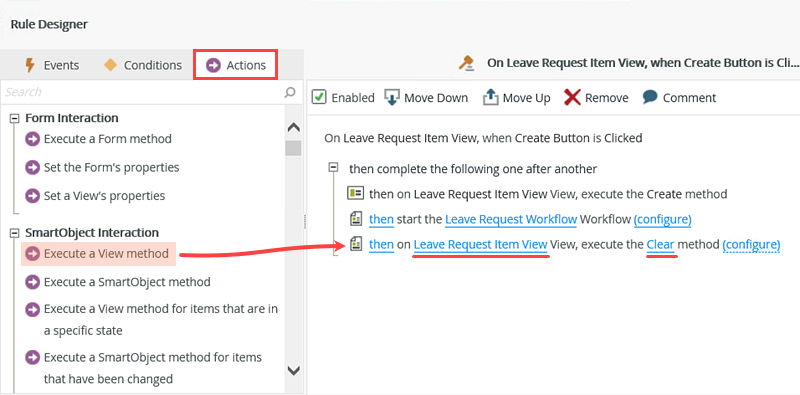
Task: Click the Comment speech bubble icon
Action: tap(650, 96)
